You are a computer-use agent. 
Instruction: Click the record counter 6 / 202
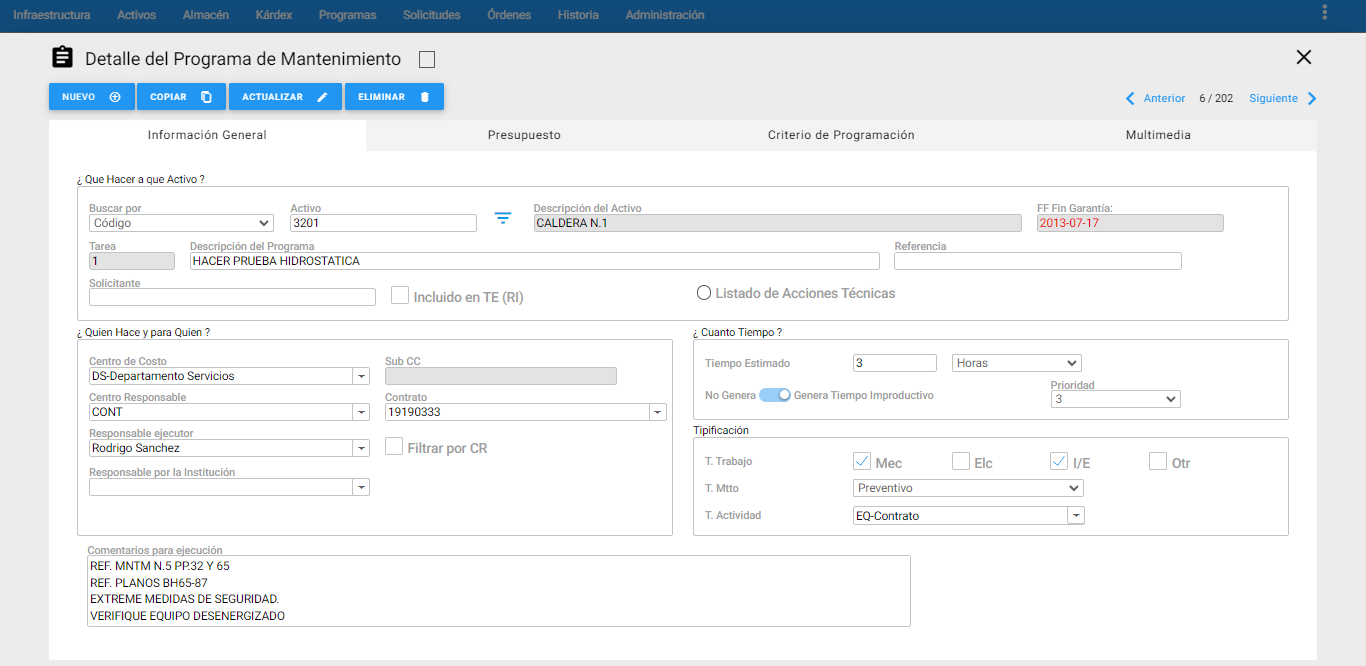1216,98
